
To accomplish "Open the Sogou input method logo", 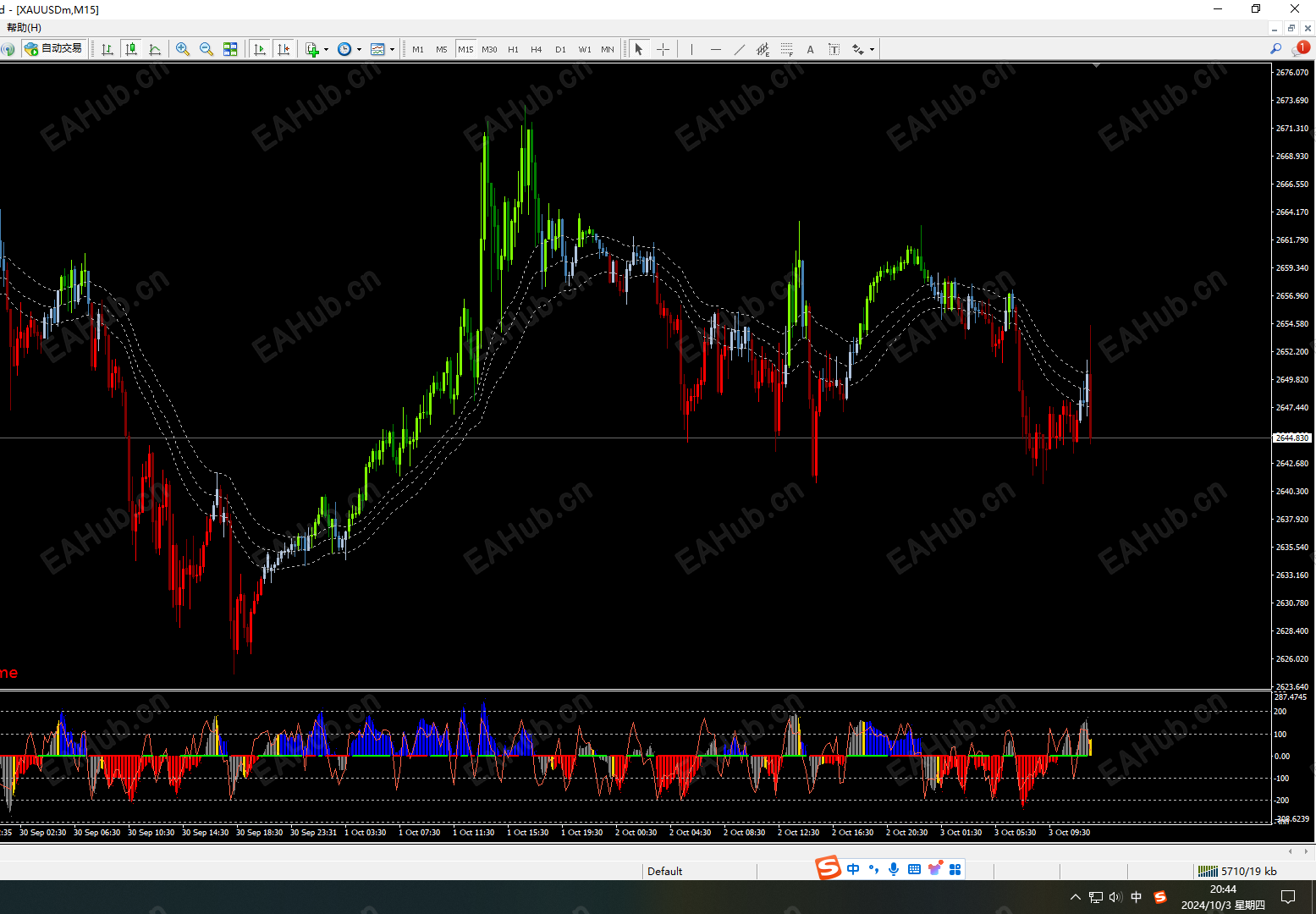I will [828, 867].
